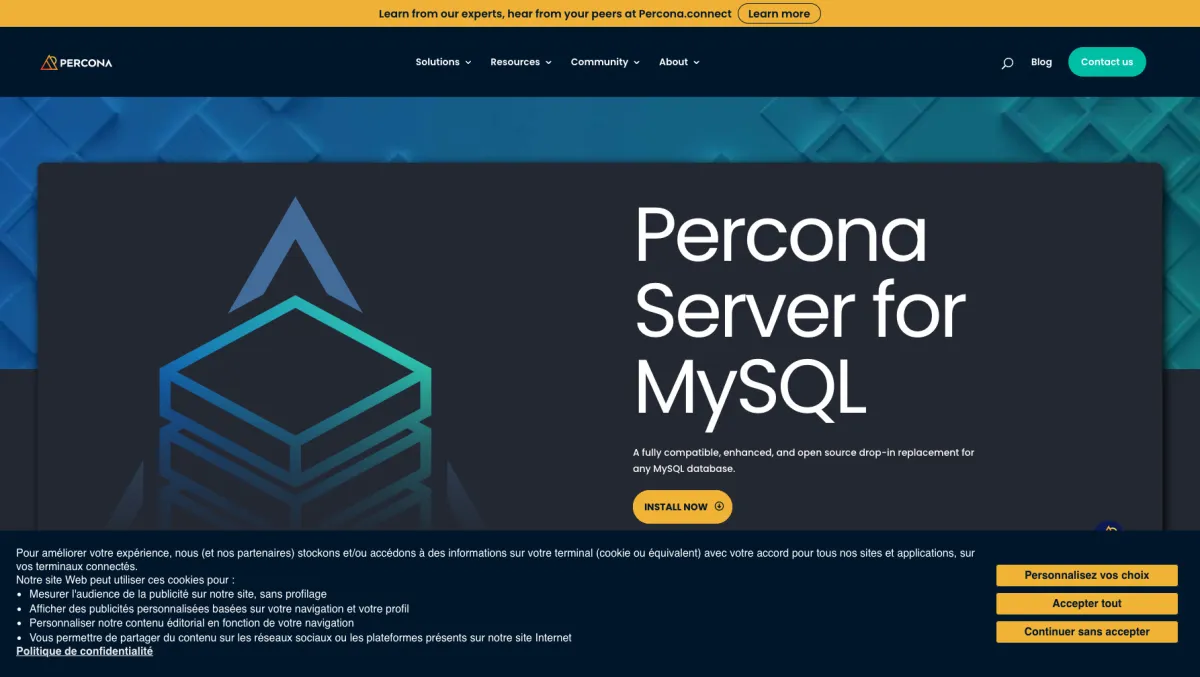Click the Percona logo in header

(76, 62)
